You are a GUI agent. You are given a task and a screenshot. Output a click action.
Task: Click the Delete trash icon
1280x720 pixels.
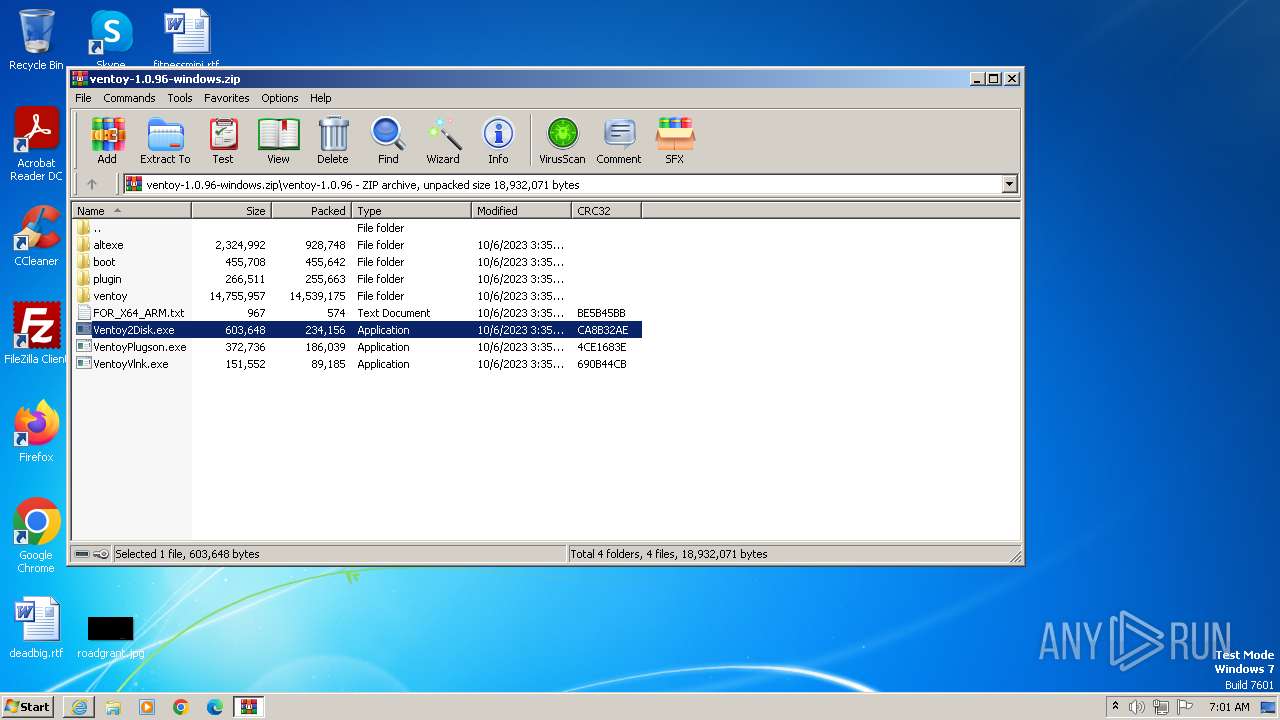[x=333, y=140]
